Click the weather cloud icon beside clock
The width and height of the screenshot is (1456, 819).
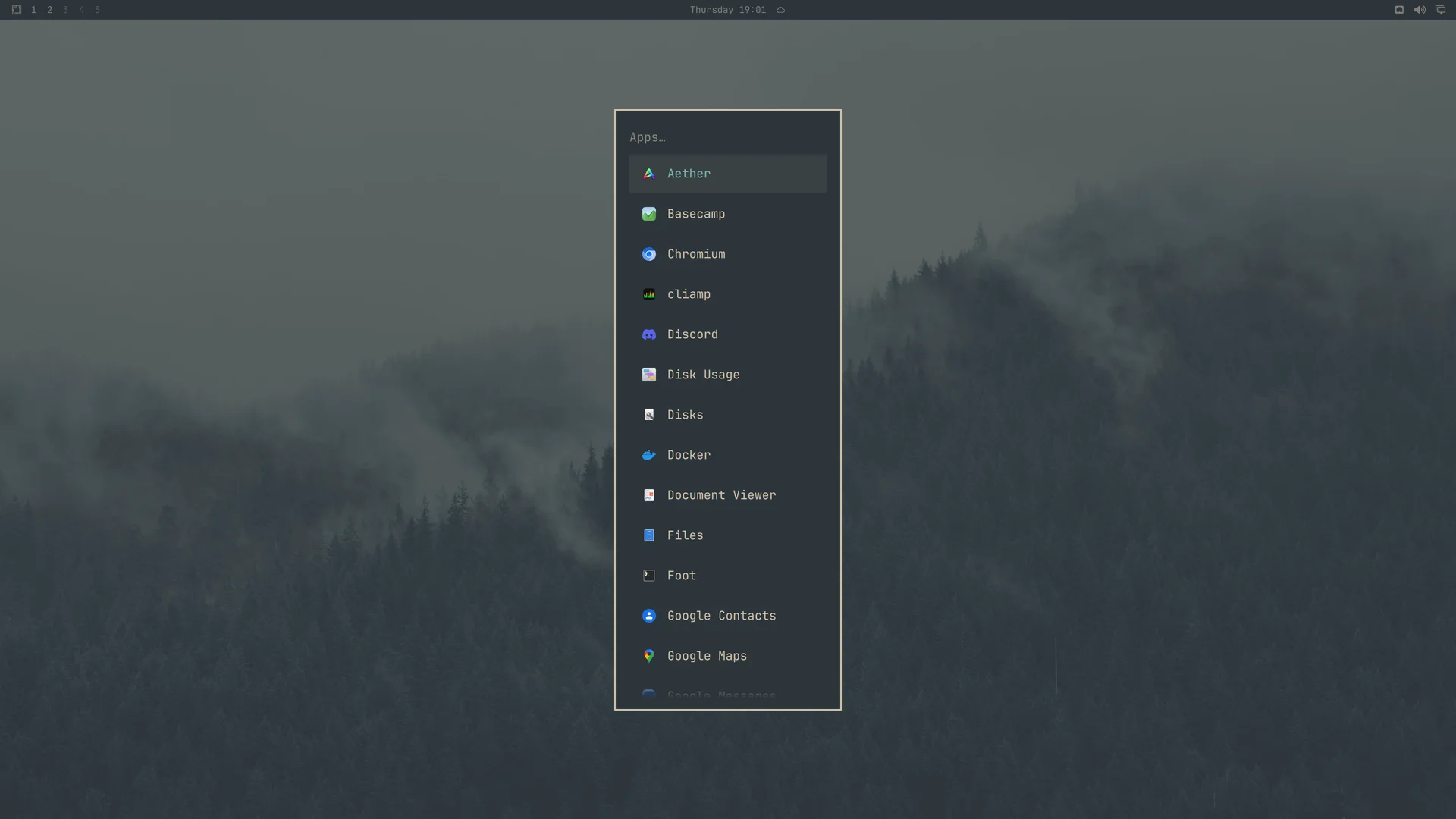tap(780, 10)
